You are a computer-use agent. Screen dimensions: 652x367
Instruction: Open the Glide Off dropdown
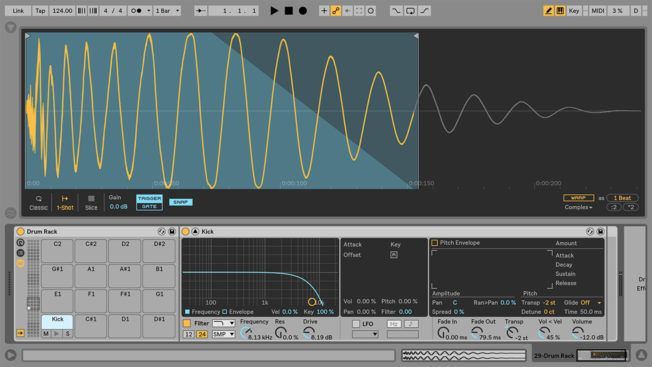click(591, 303)
